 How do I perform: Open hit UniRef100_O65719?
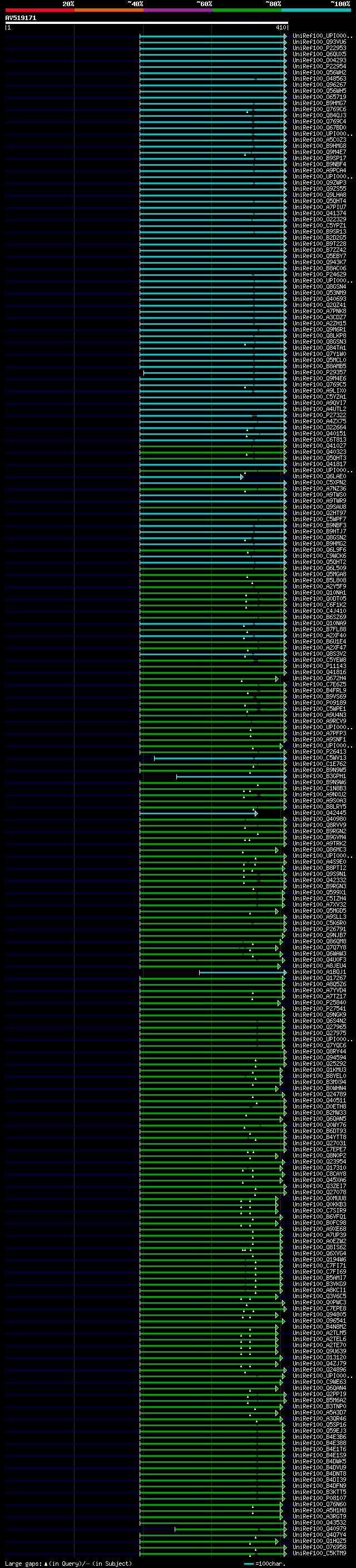pyautogui.click(x=319, y=97)
